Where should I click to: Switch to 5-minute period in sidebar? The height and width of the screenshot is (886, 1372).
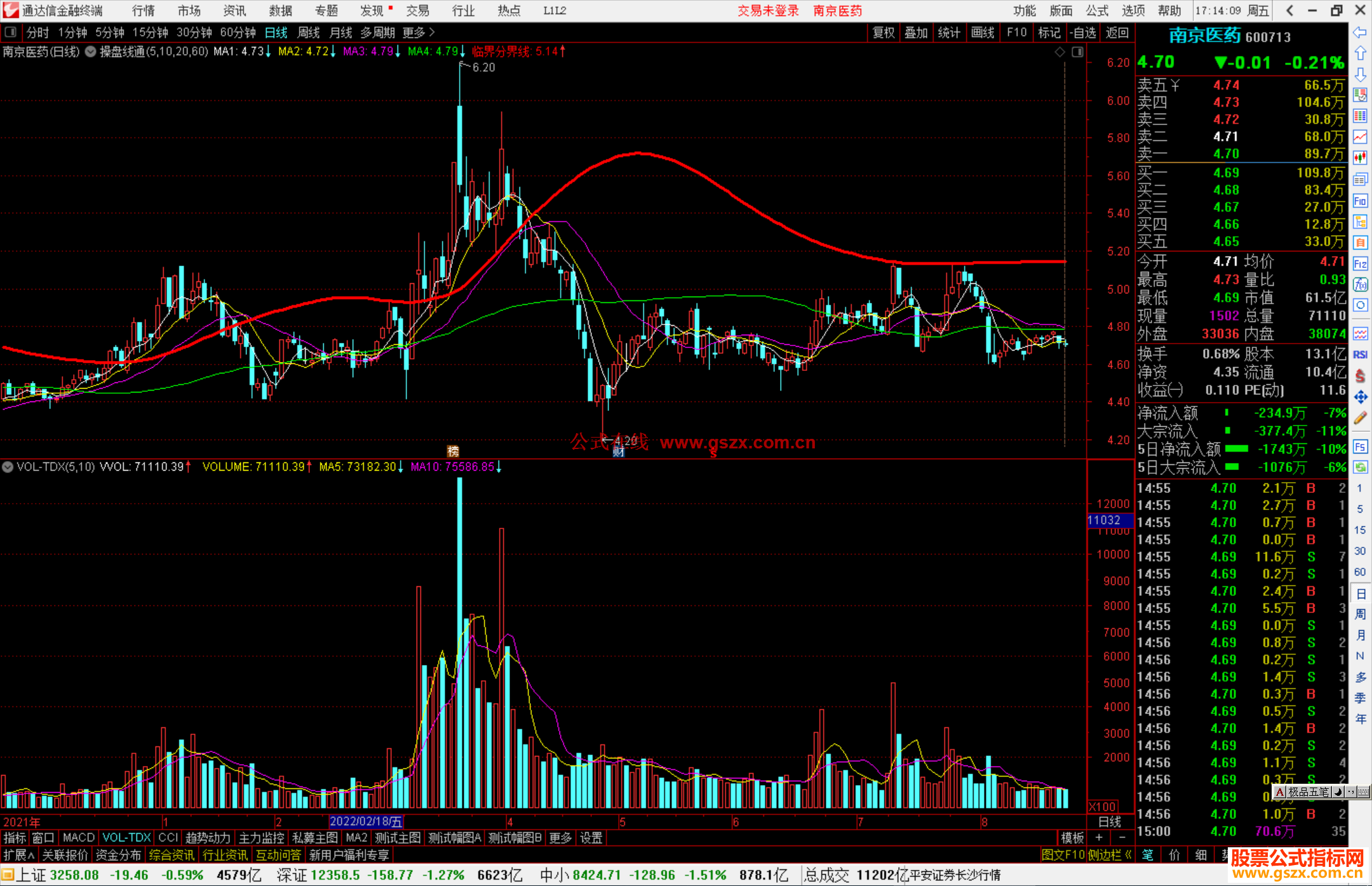click(1360, 509)
